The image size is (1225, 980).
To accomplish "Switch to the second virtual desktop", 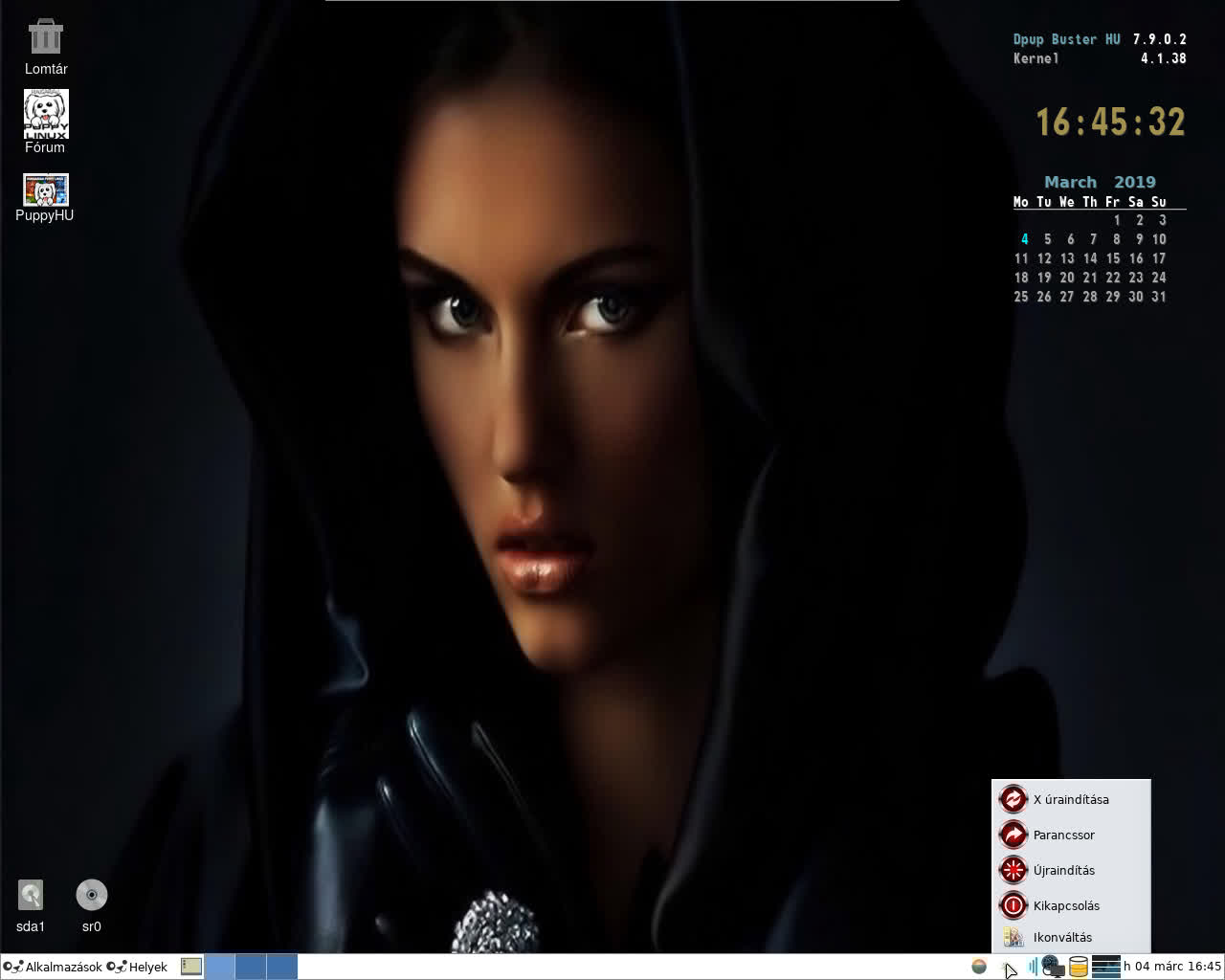I will coord(251,967).
